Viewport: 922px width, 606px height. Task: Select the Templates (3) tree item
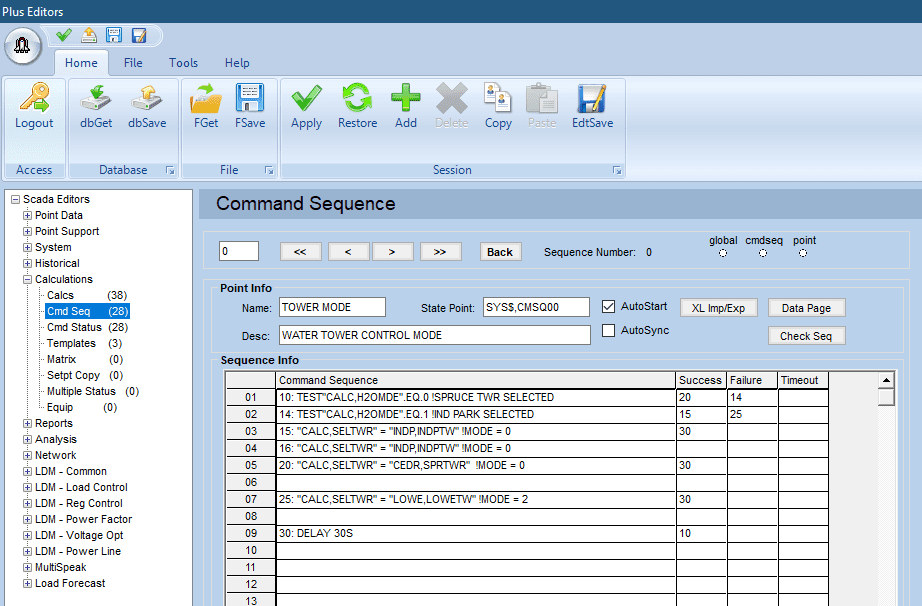click(x=85, y=343)
